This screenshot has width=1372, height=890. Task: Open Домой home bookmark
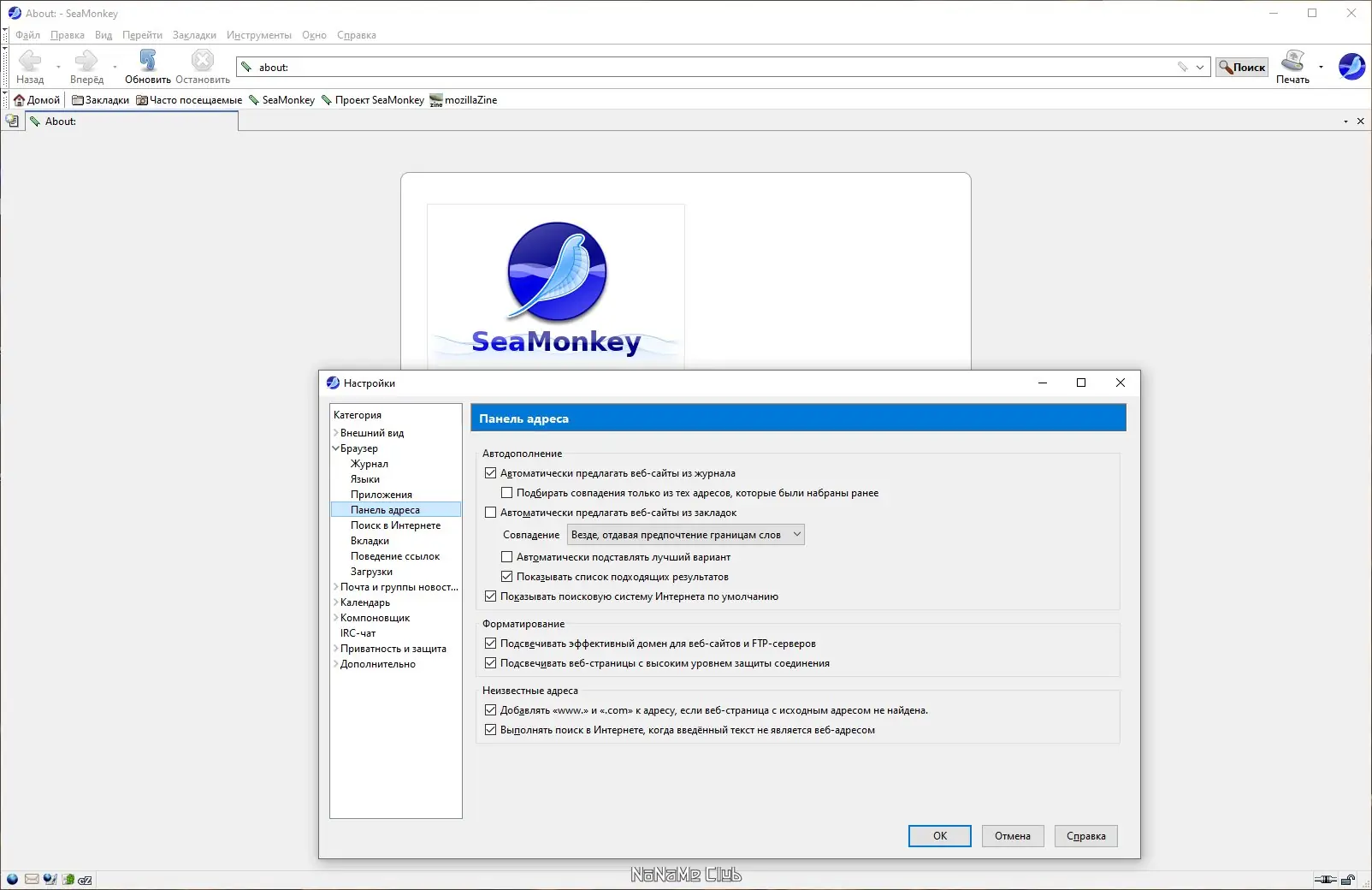pyautogui.click(x=37, y=100)
